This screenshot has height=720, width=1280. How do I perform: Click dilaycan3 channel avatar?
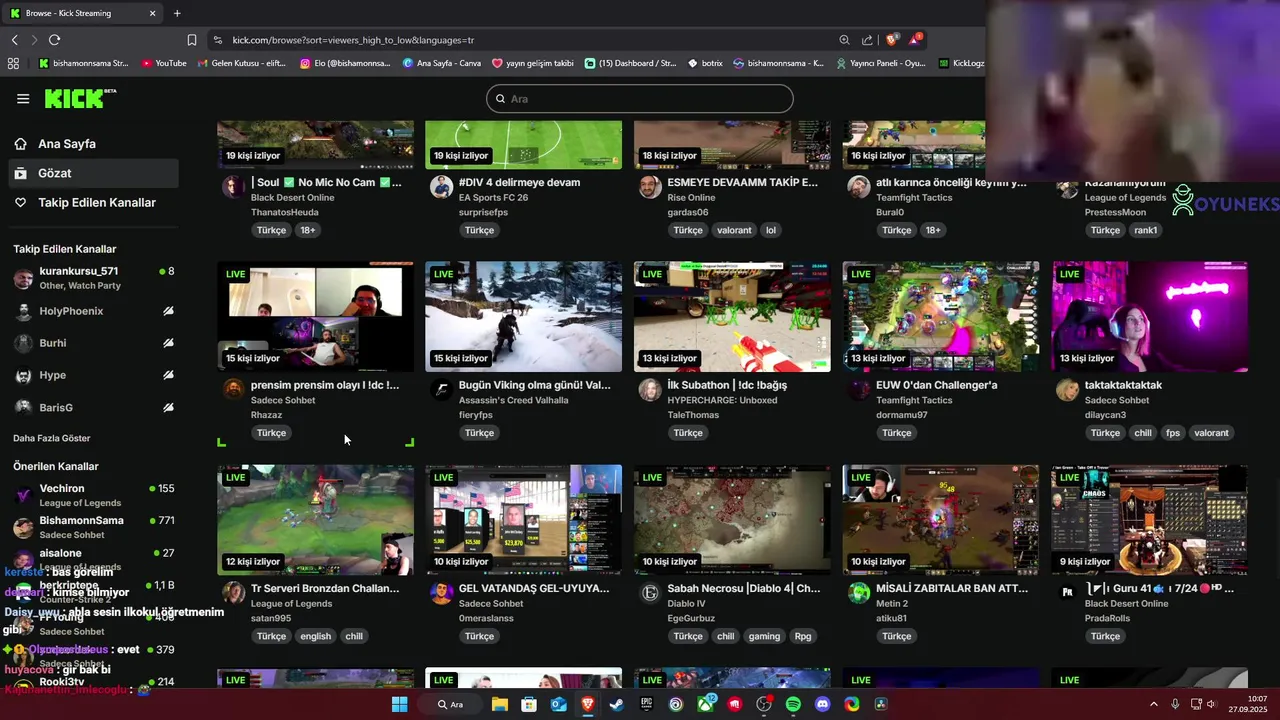[x=1067, y=390]
